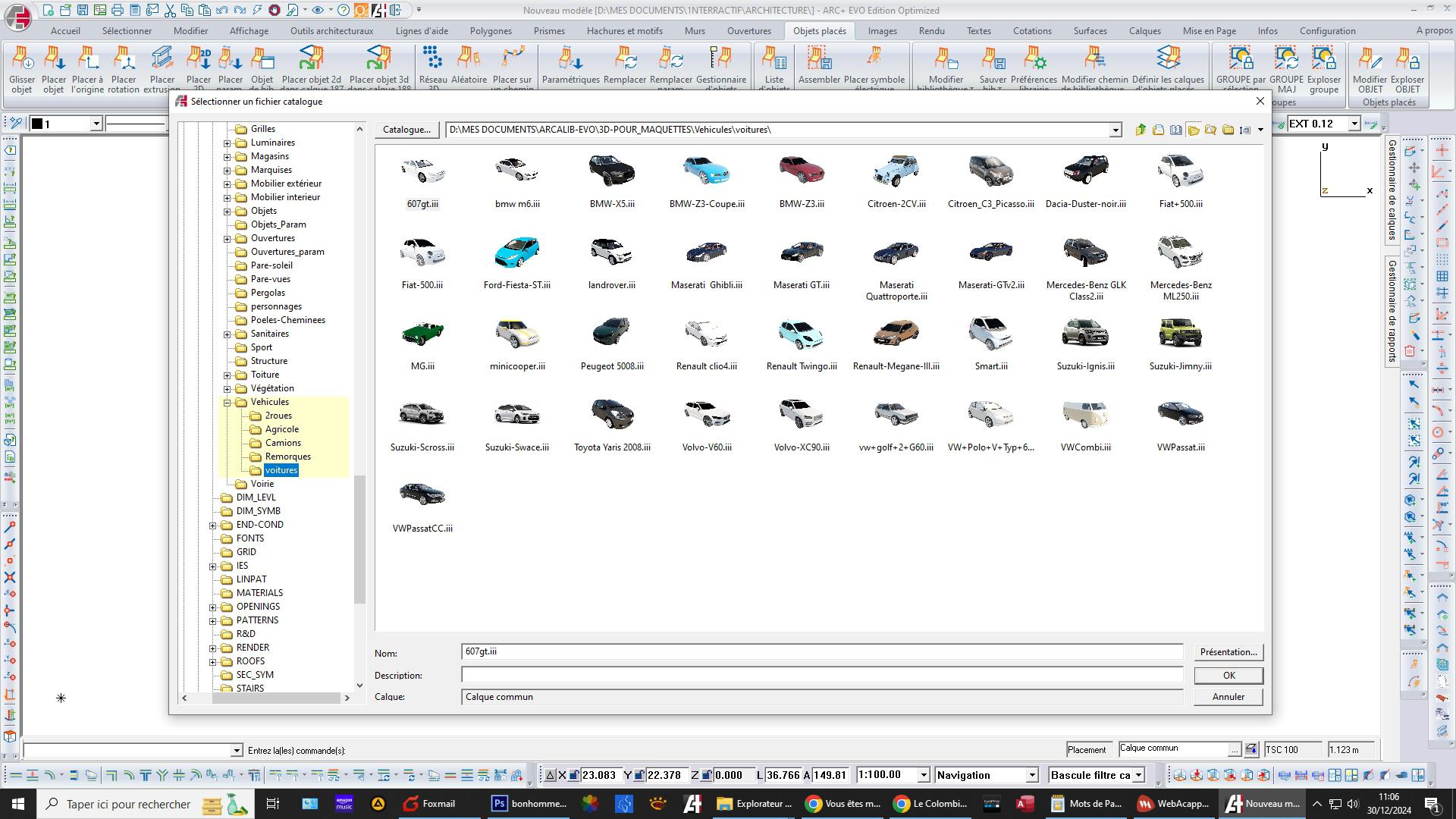Toggle the Y coordinate lock icon
Screen dimensions: 1456x819
coord(639,775)
